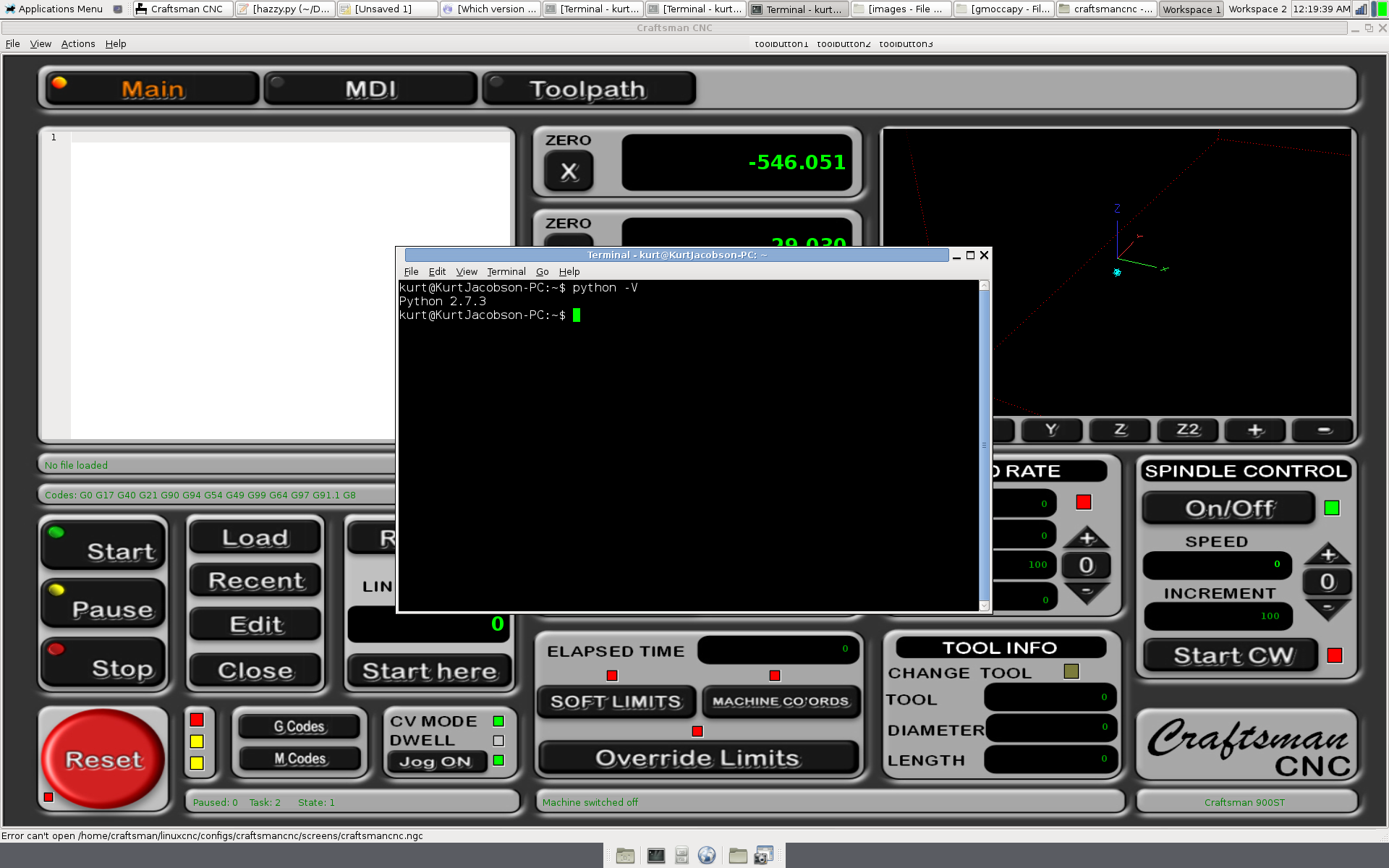
Task: Select the gmoccapy taskbar window
Action: 1003,9
